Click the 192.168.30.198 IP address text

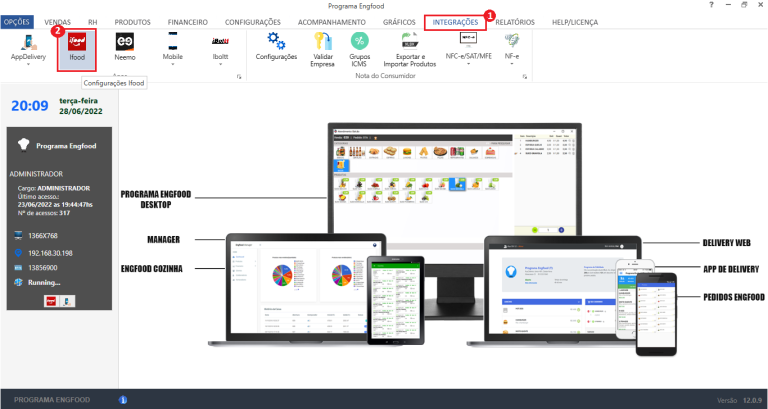50,253
